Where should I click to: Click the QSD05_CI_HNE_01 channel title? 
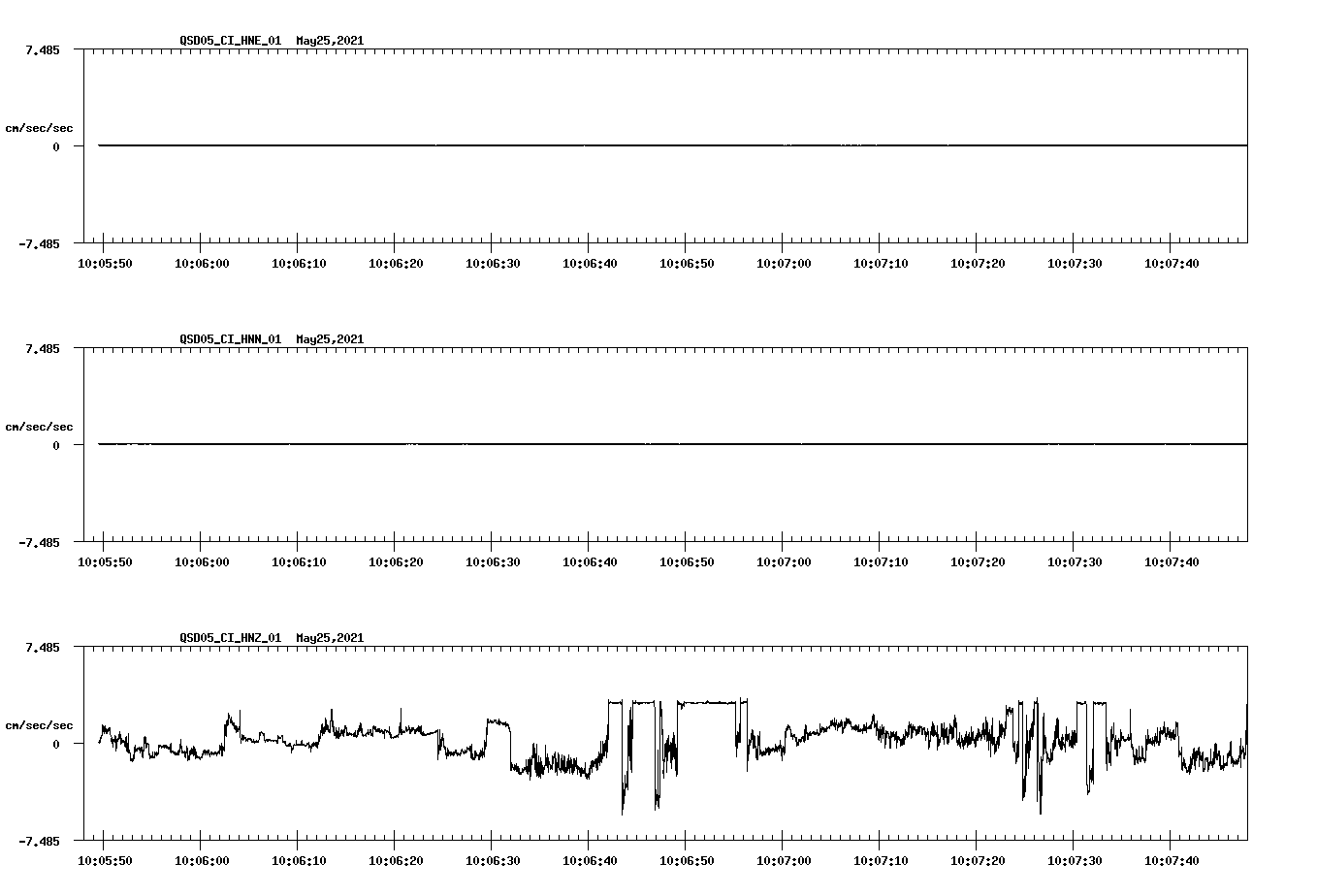(229, 41)
